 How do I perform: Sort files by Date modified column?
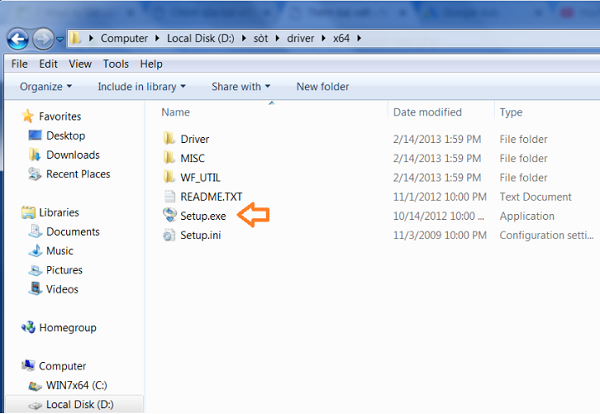click(426, 113)
